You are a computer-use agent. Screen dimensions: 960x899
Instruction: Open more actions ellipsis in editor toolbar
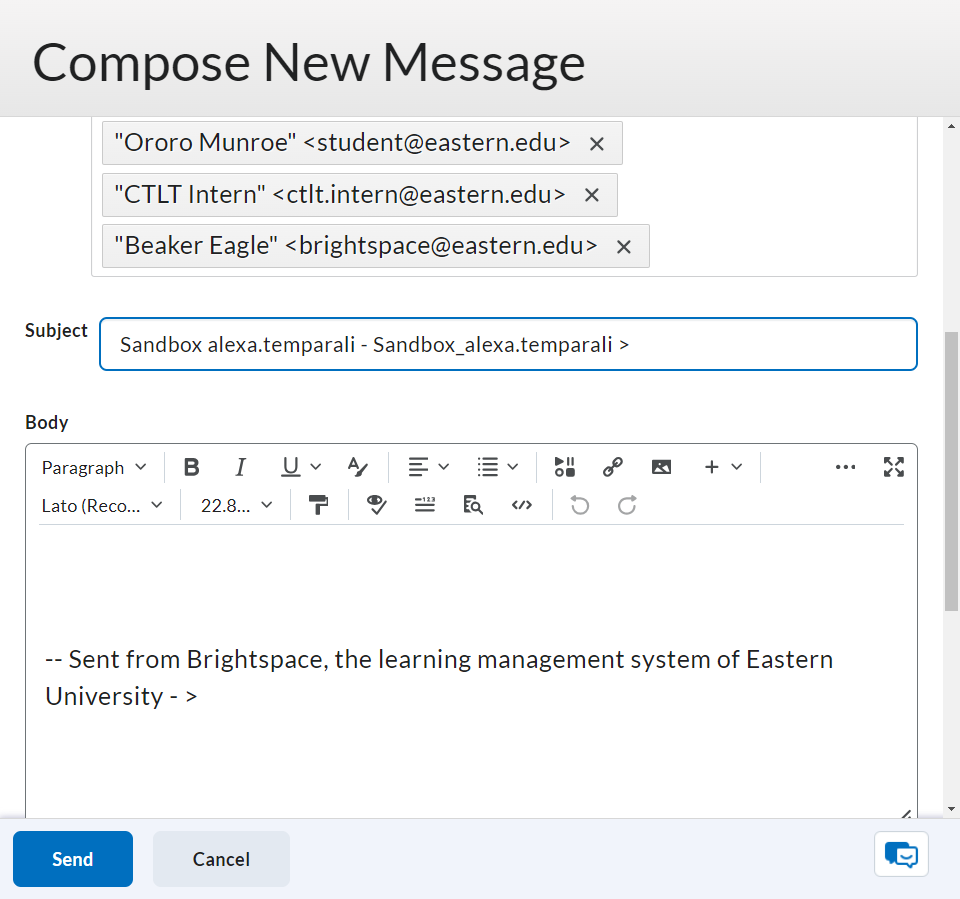(x=846, y=467)
